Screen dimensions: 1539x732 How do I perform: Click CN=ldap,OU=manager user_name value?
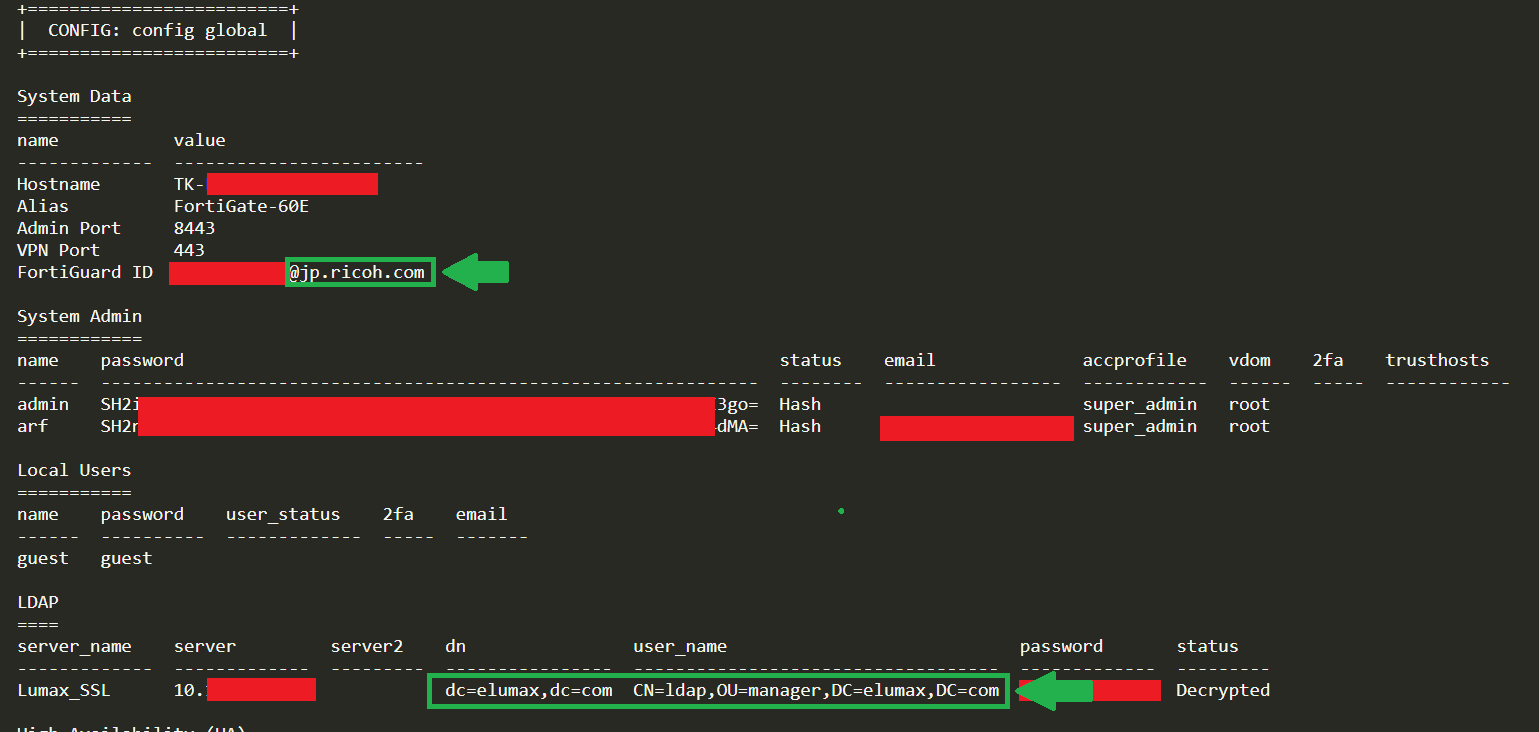tap(816, 691)
